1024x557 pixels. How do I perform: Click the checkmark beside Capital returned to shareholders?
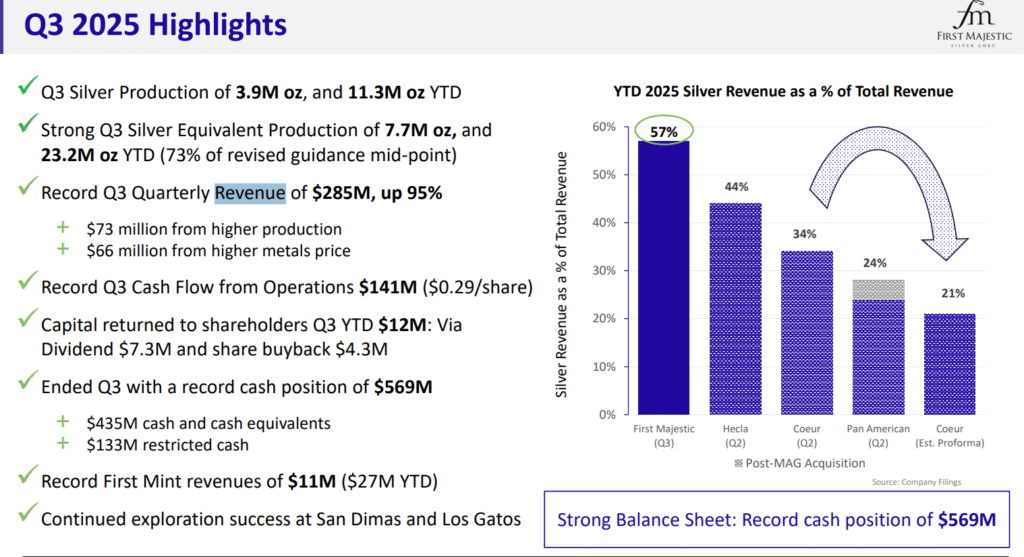[28, 322]
